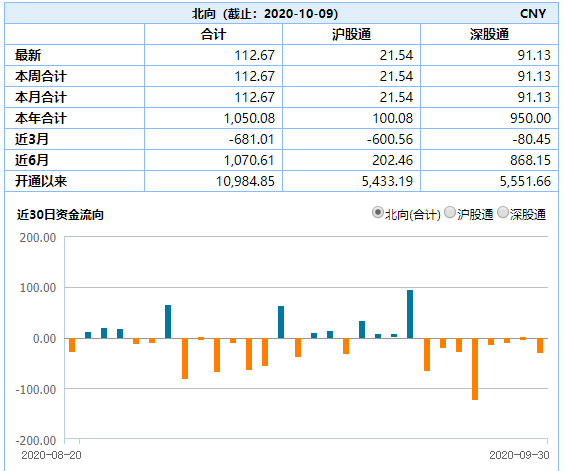565x471 pixels.
Task: Click the 开通以来 total value 10,984.85
Action: (x=245, y=181)
